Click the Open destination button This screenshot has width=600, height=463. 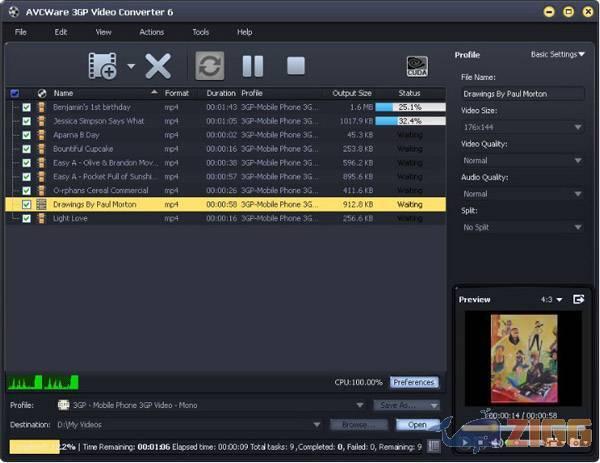tap(417, 424)
